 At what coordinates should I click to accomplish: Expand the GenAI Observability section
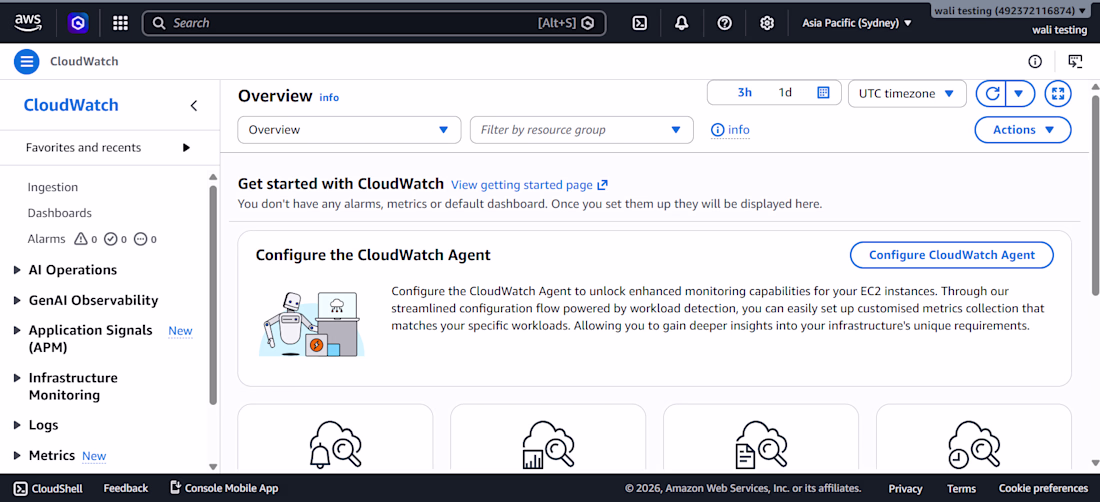pyautogui.click(x=18, y=301)
